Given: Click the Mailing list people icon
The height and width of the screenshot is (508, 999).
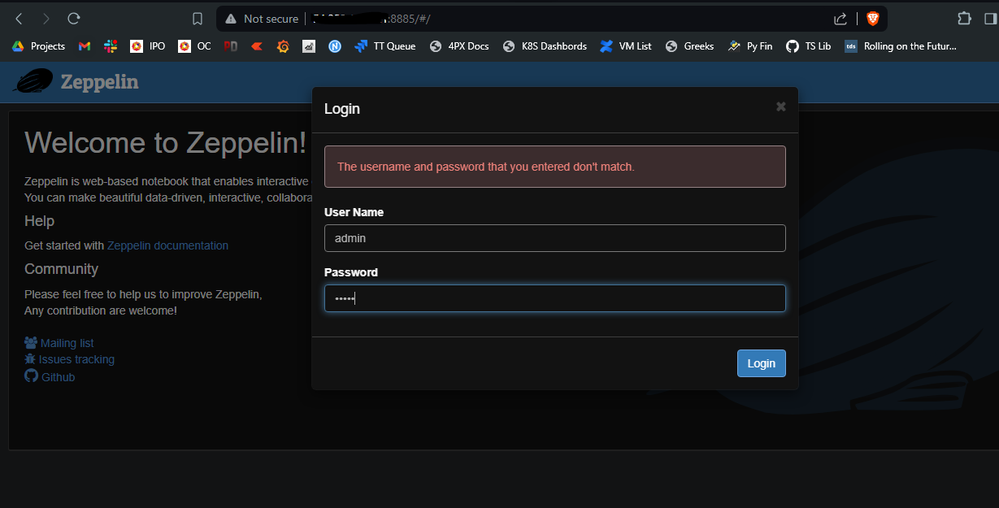Looking at the screenshot, I should point(31,342).
